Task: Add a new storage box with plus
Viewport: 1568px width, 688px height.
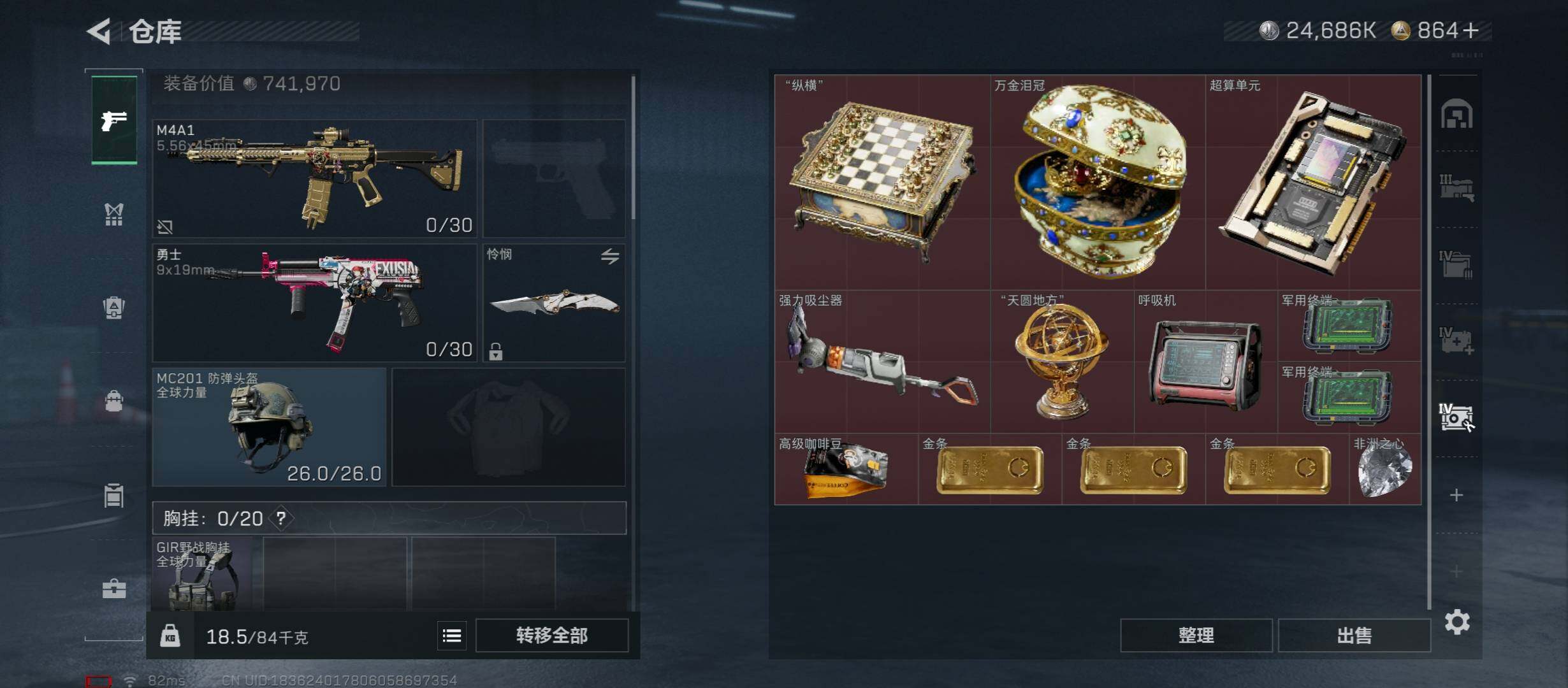Action: tap(1456, 495)
